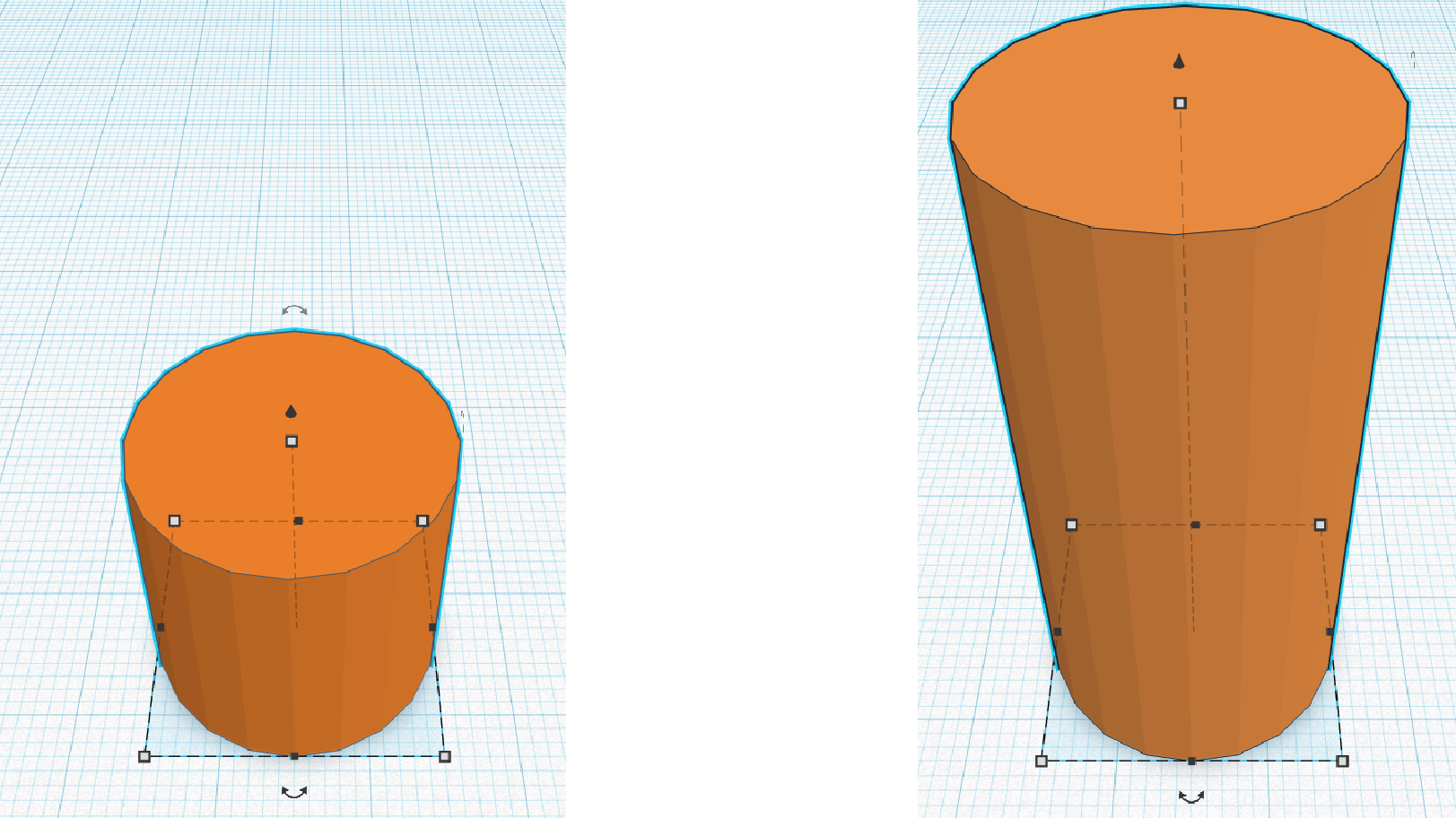Viewport: 1456px width, 818px height.
Task: Click the tall cylinder's right side black midpoint handle
Action: pos(1330,631)
